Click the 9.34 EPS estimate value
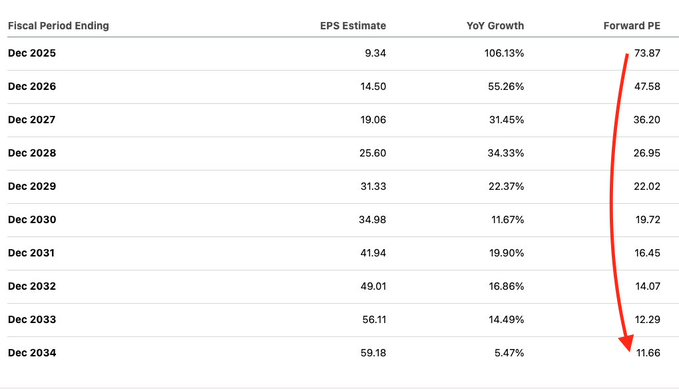The image size is (679, 389). (x=375, y=53)
